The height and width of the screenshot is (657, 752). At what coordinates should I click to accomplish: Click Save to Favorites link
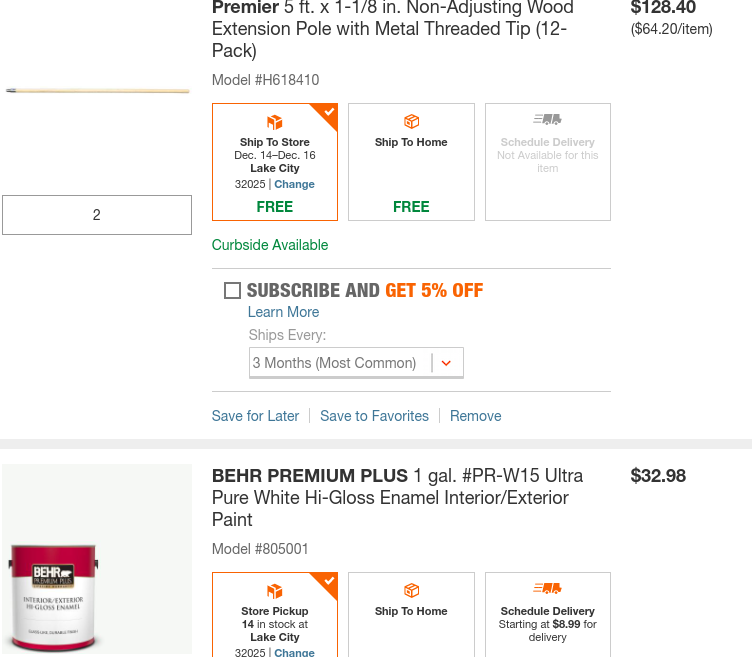[x=374, y=416]
